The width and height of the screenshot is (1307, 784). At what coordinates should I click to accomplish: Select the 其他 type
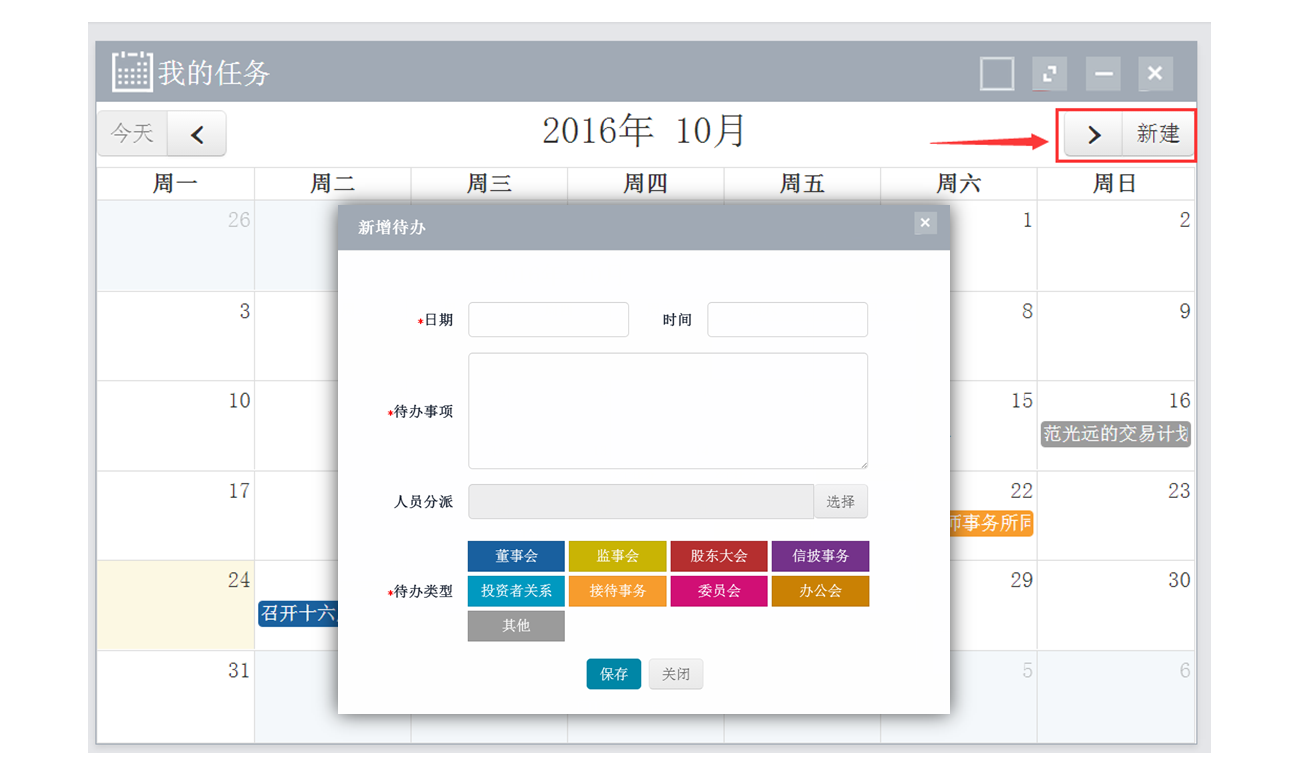(516, 626)
